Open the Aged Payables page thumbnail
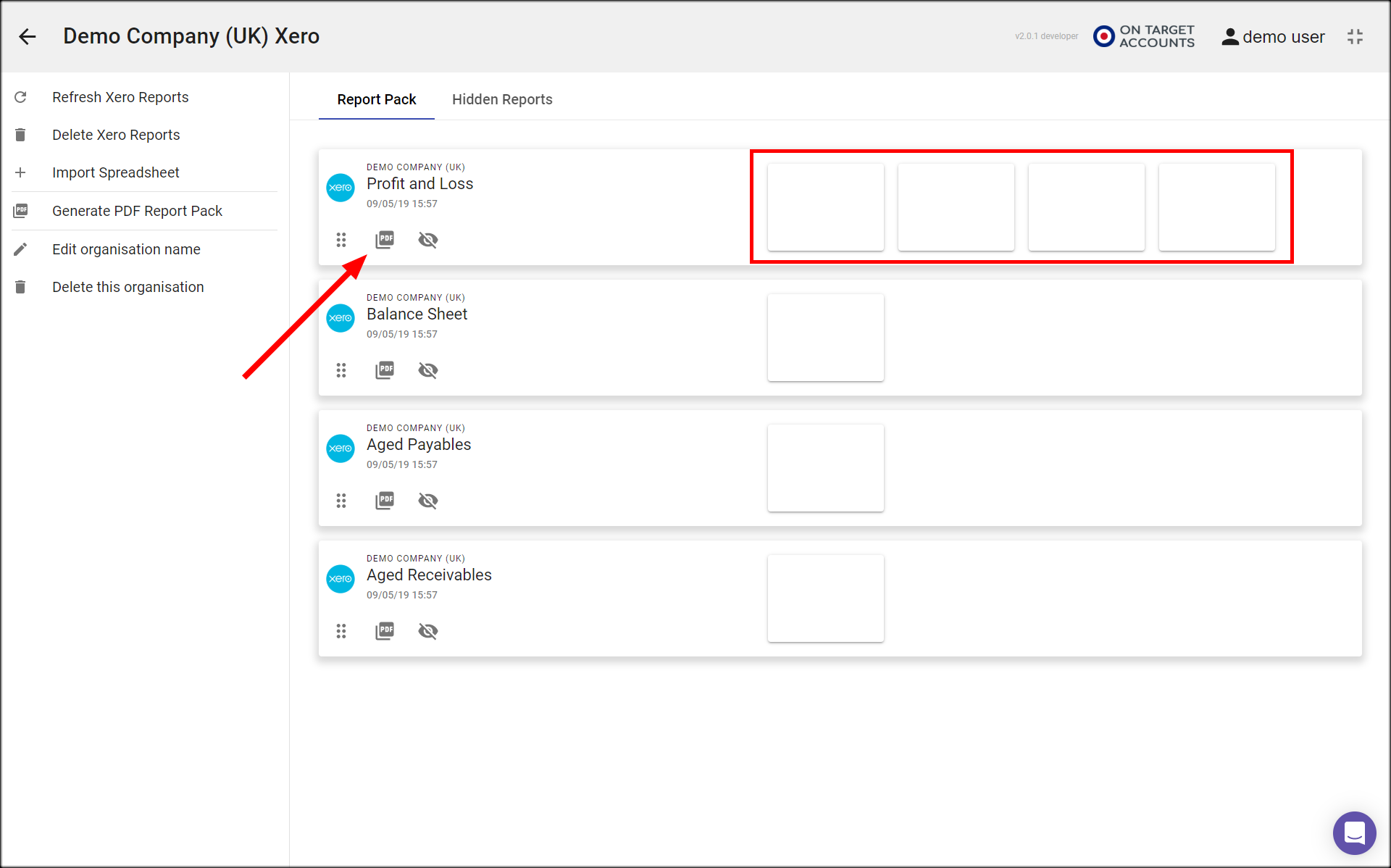Screen dimensions: 1391x868 click(x=826, y=468)
